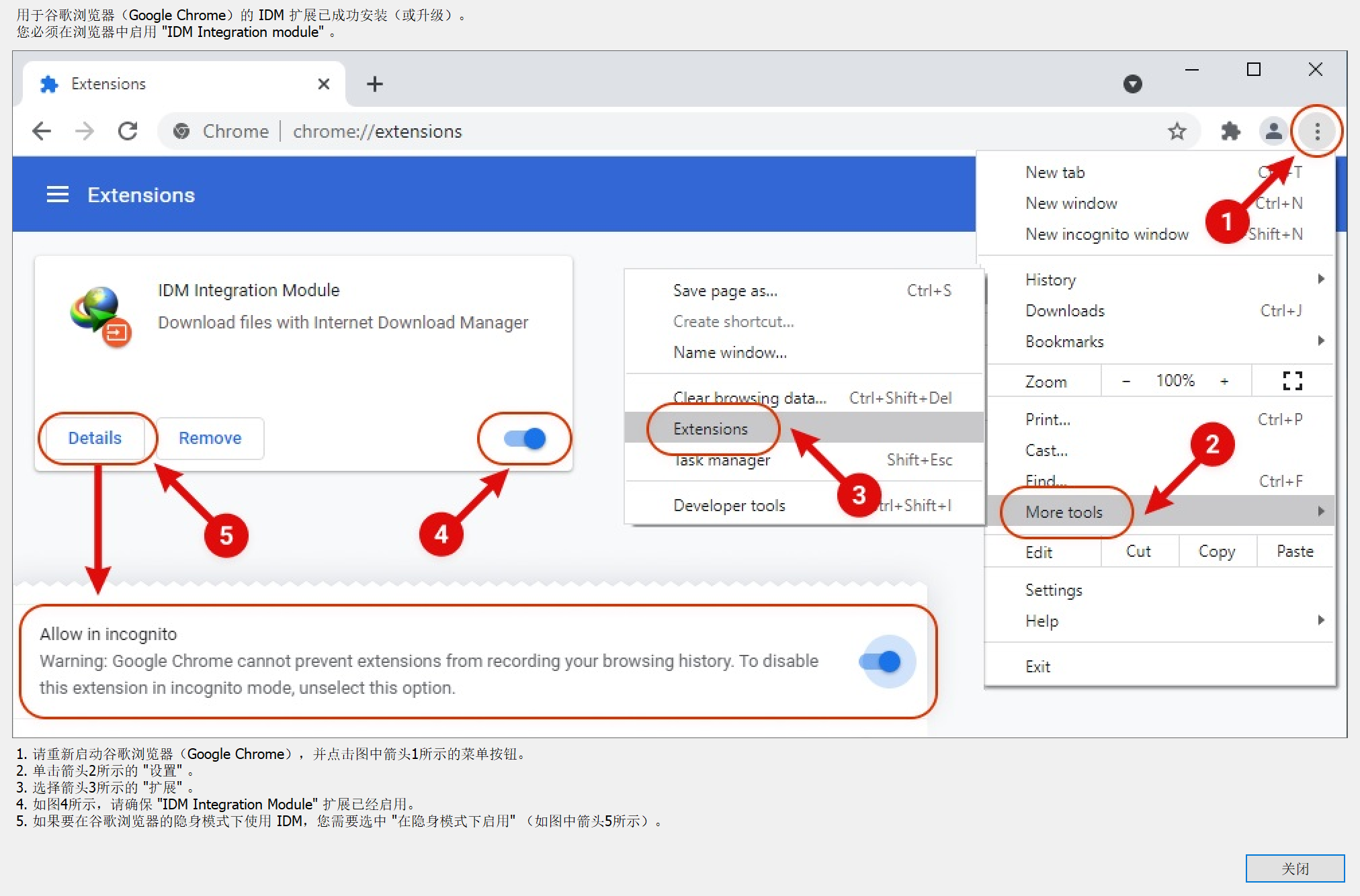This screenshot has height=896, width=1360.
Task: Click the bookmark star icon
Action: tap(1177, 131)
